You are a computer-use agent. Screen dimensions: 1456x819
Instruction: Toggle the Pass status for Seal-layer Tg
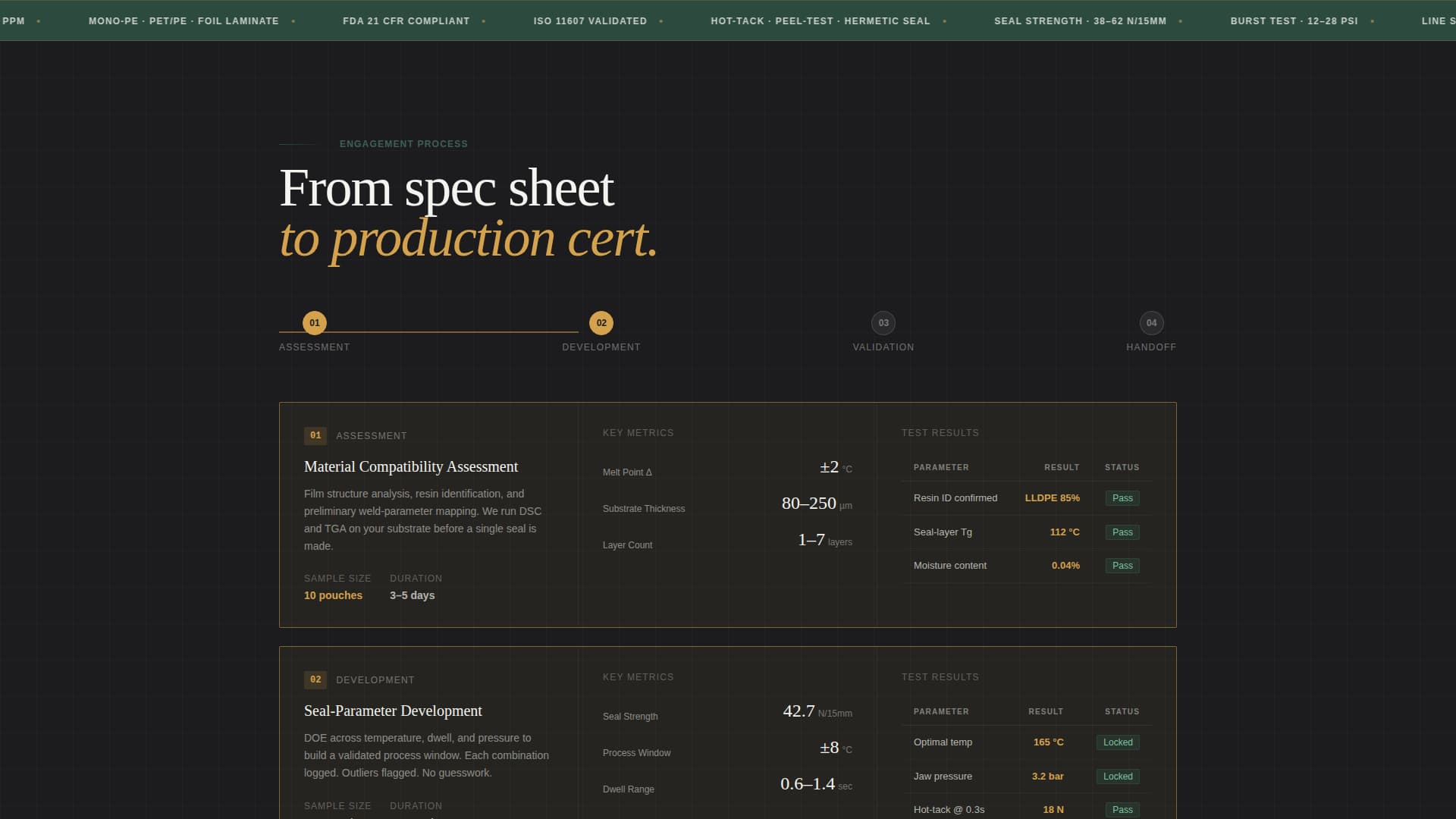pos(1122,532)
